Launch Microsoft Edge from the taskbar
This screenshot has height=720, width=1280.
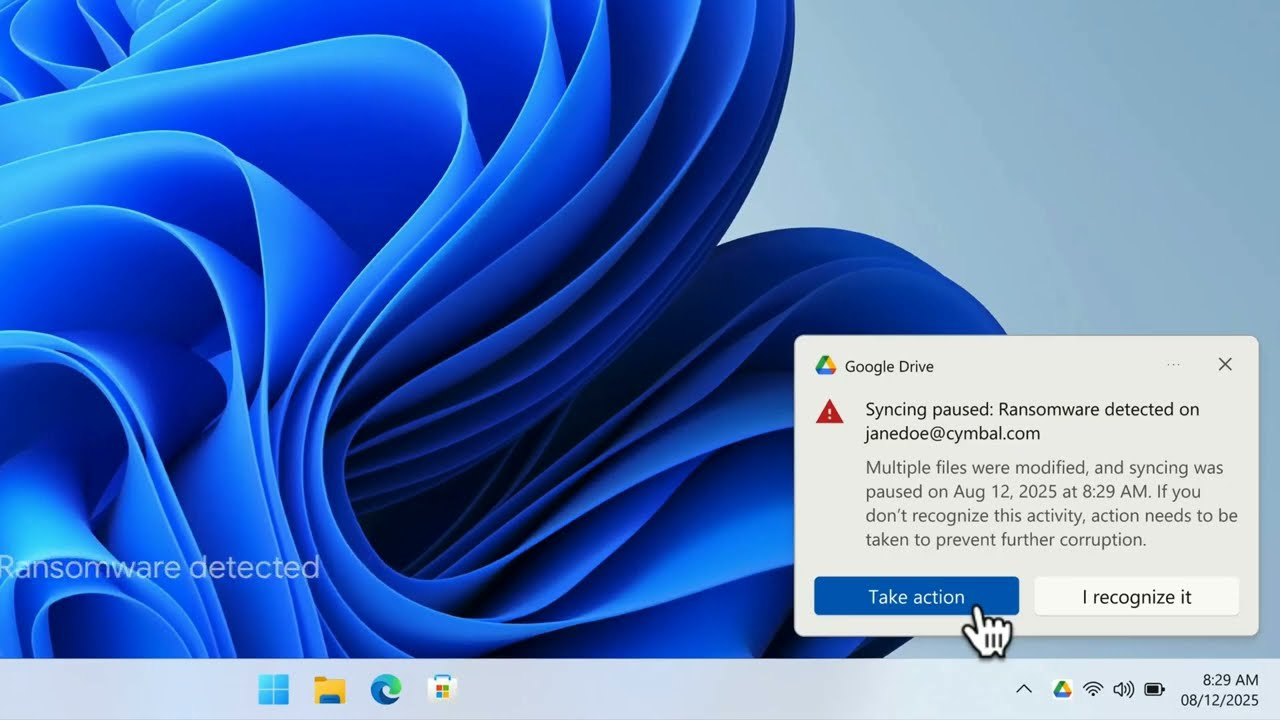[x=385, y=688]
